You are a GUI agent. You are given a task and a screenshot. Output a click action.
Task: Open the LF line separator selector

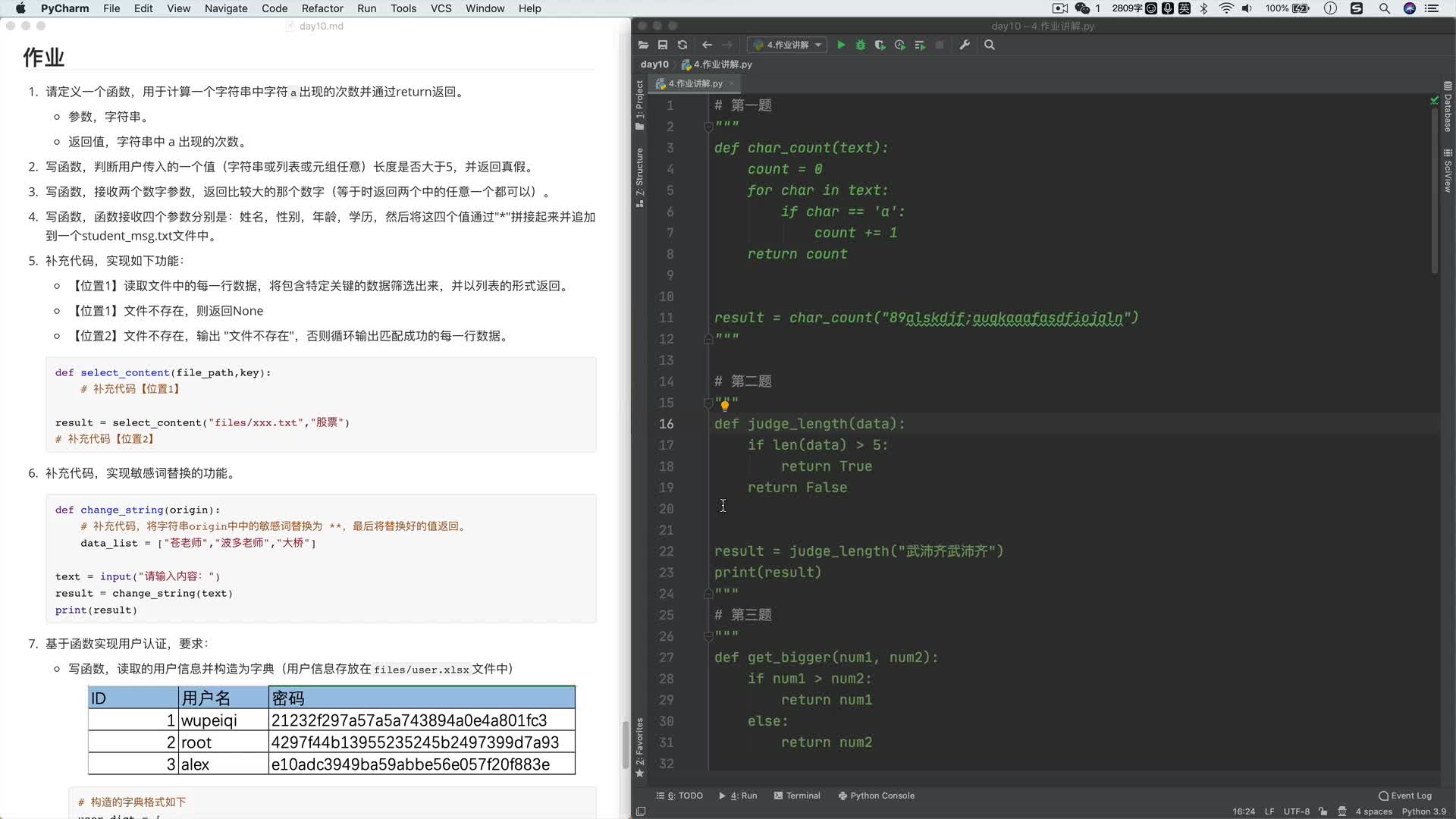coord(1269,811)
